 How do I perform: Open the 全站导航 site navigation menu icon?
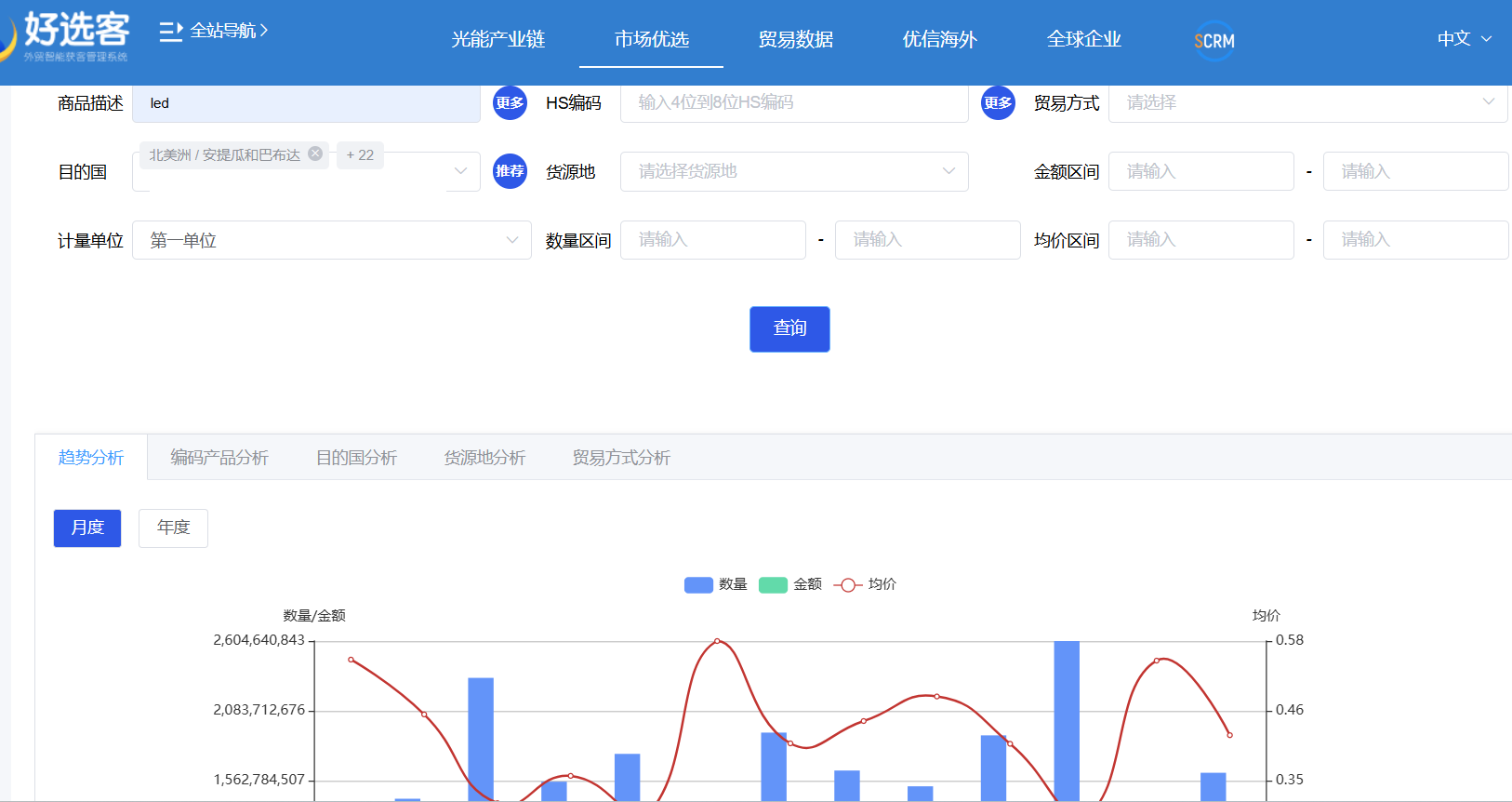coord(170,32)
